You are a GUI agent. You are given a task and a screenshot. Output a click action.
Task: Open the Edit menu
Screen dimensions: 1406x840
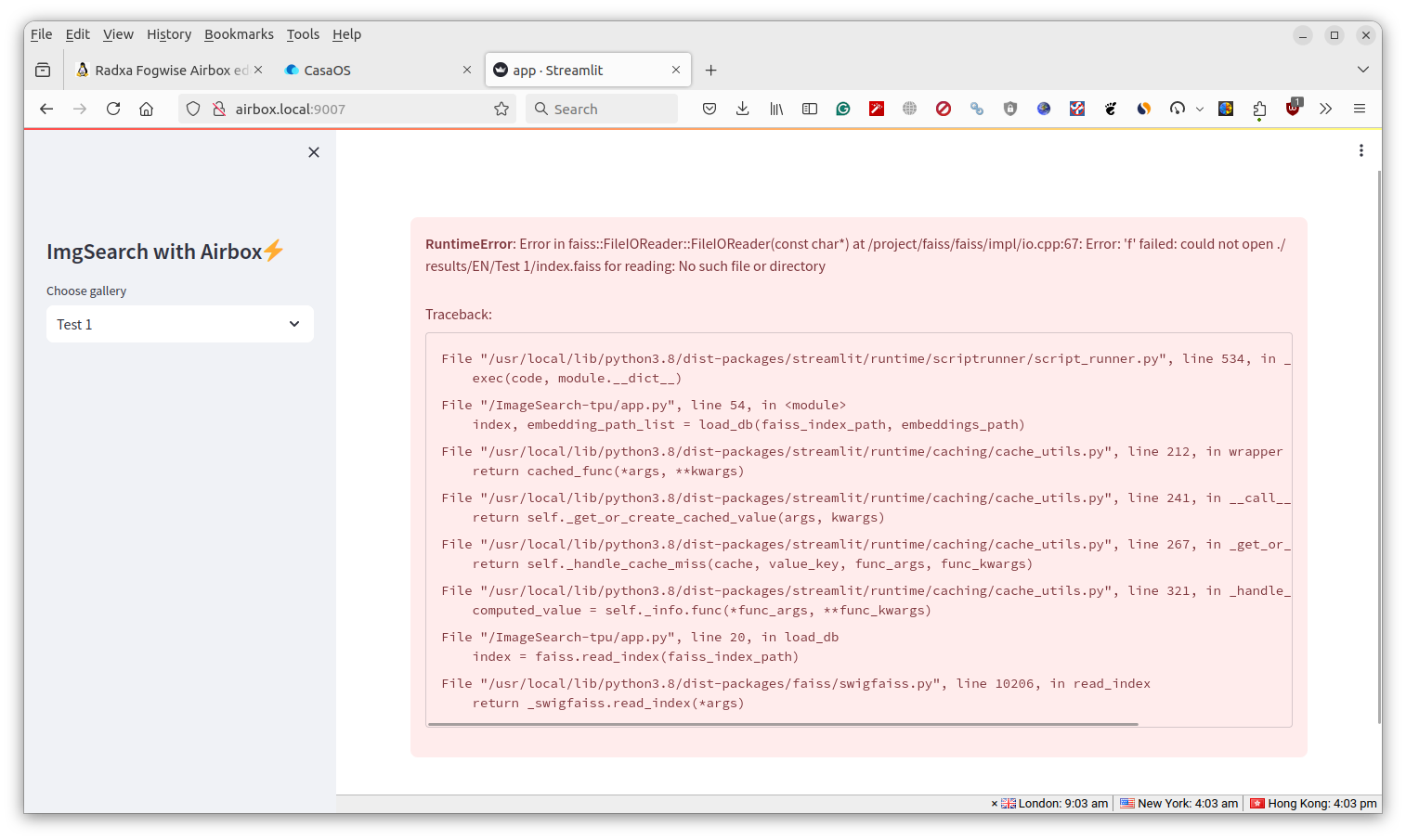click(77, 34)
